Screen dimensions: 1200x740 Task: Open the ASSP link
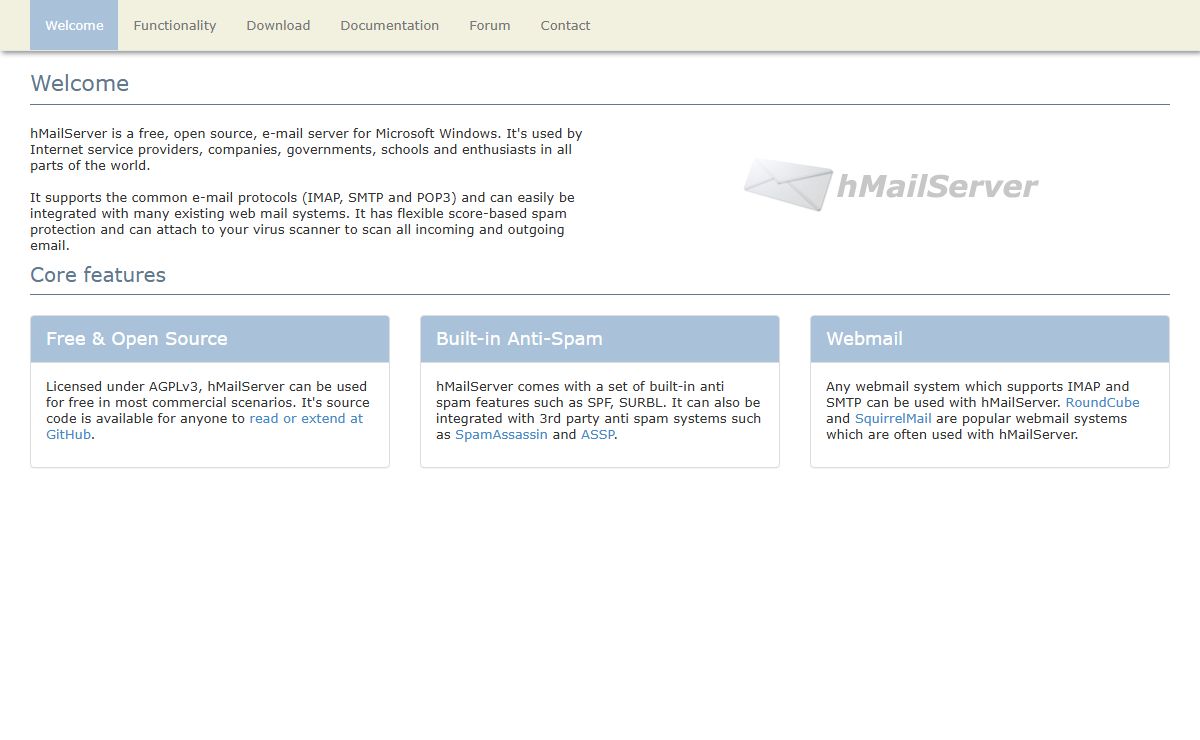[x=597, y=434]
